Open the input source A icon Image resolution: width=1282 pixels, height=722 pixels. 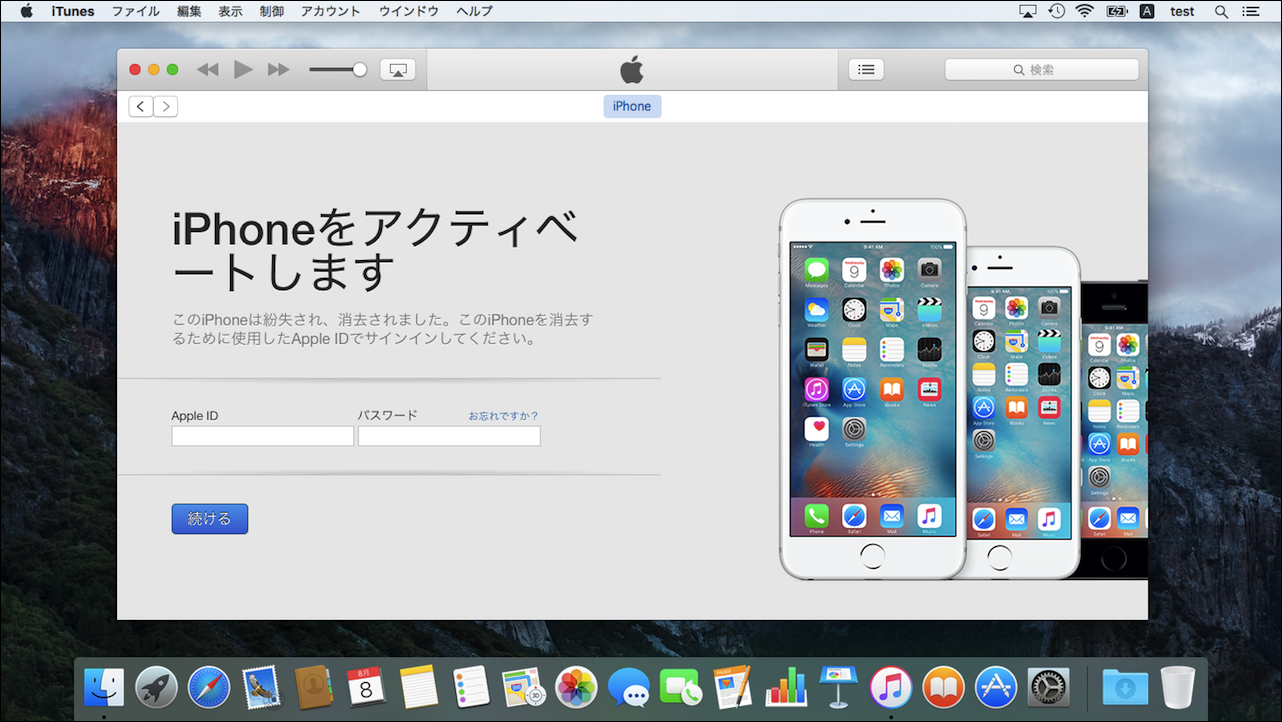[1147, 11]
